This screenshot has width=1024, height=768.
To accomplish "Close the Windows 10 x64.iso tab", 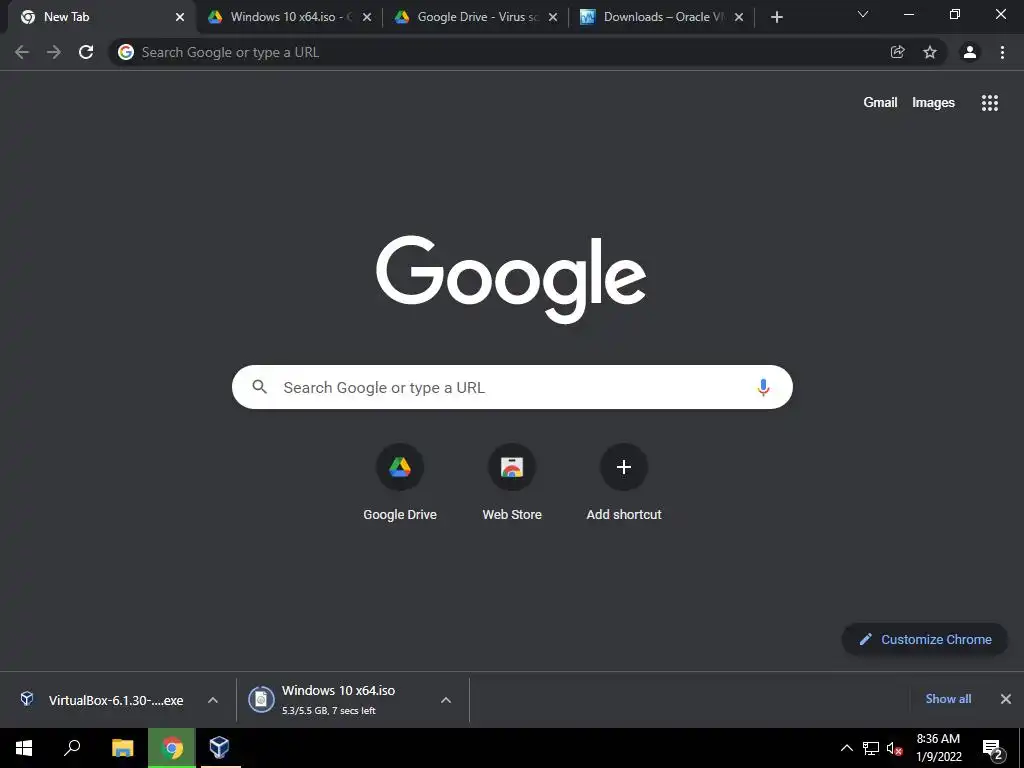I will (x=367, y=18).
